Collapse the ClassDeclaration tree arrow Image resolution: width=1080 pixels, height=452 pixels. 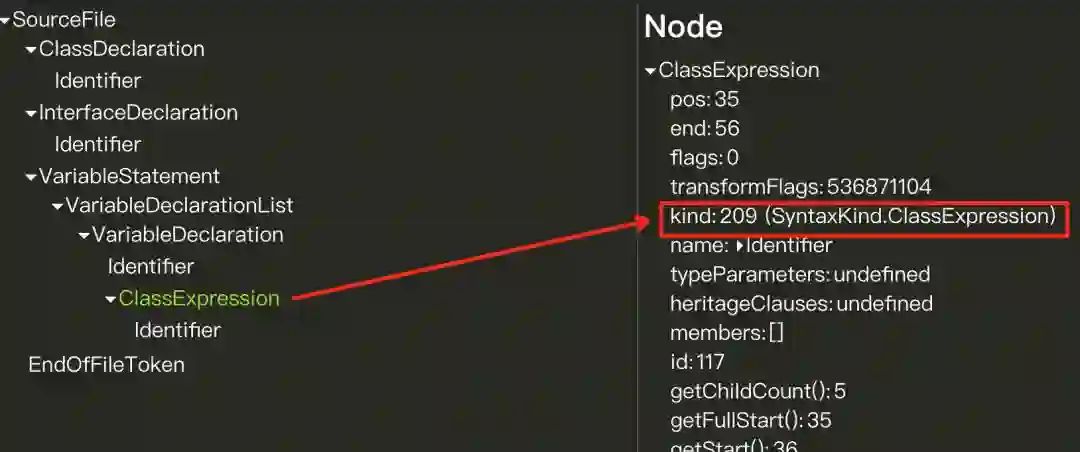pyautogui.click(x=31, y=51)
